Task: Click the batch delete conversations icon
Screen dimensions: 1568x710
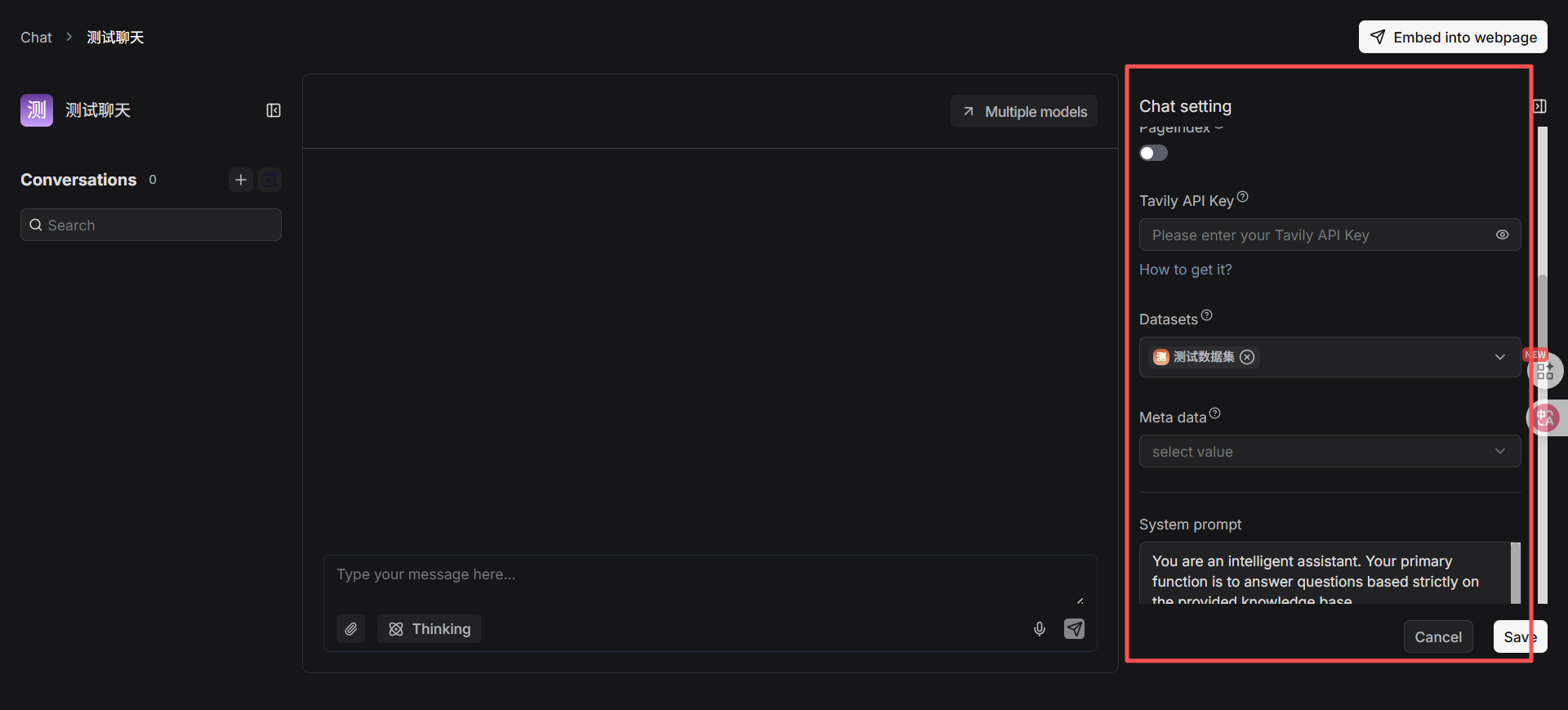Action: tap(269, 180)
